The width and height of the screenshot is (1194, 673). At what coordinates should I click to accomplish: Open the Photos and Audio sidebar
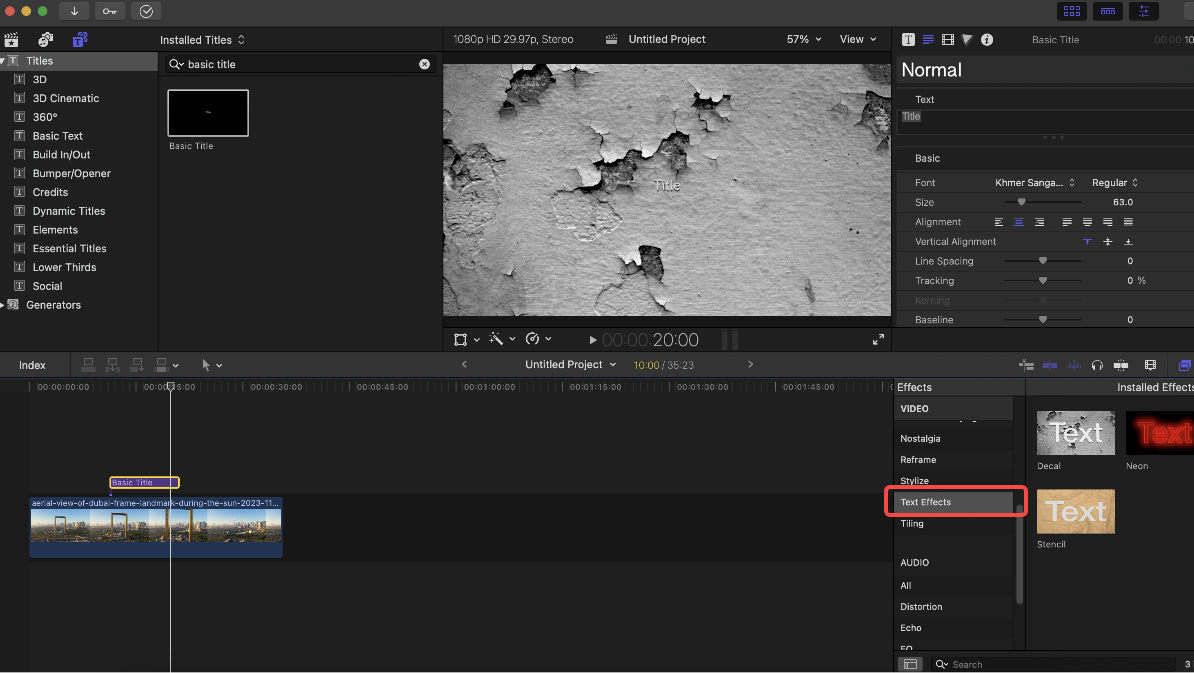[45, 40]
